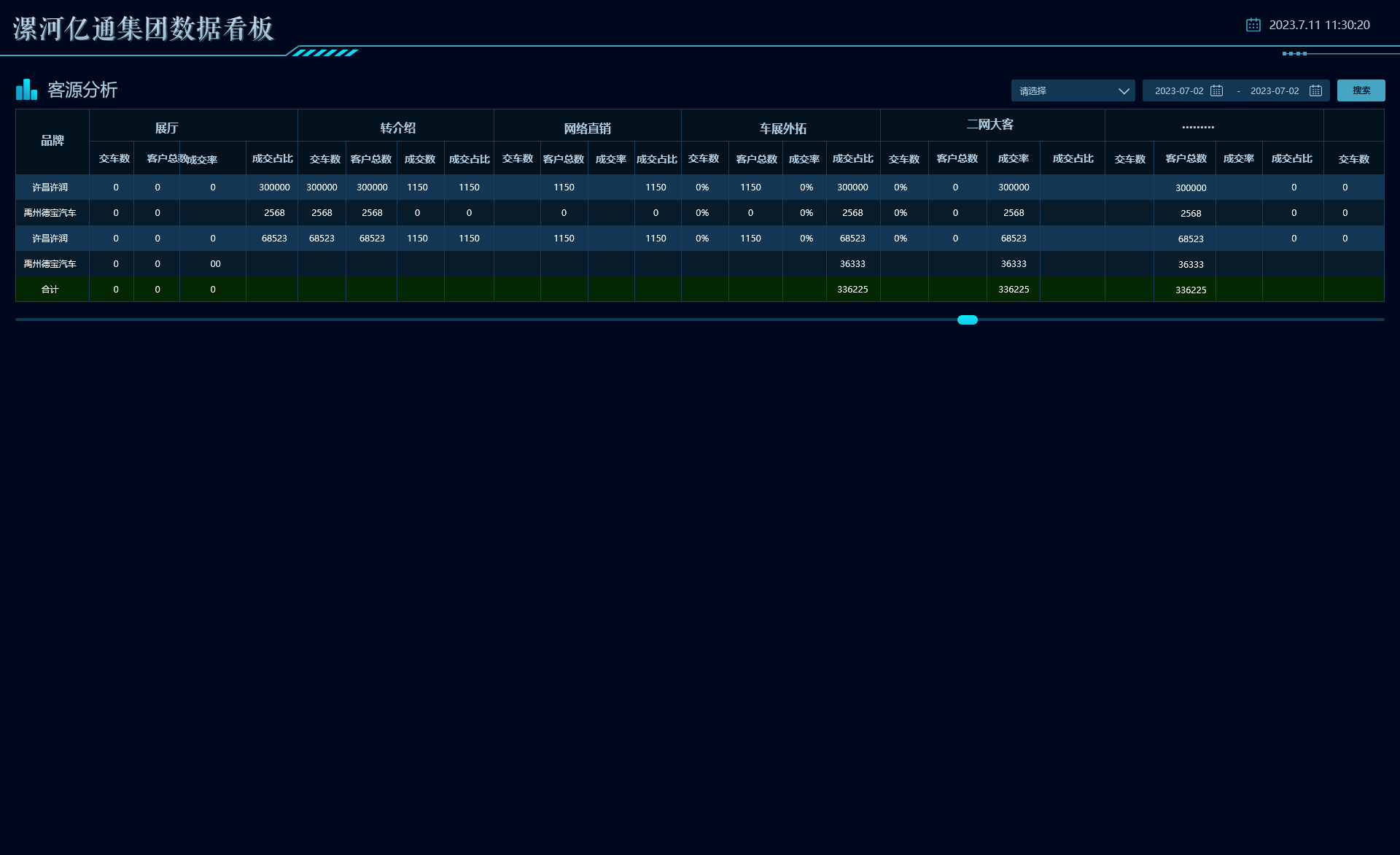Click 300000 in the 二网大客 成交率 column
Viewport: 1400px width, 855px height.
[1014, 187]
